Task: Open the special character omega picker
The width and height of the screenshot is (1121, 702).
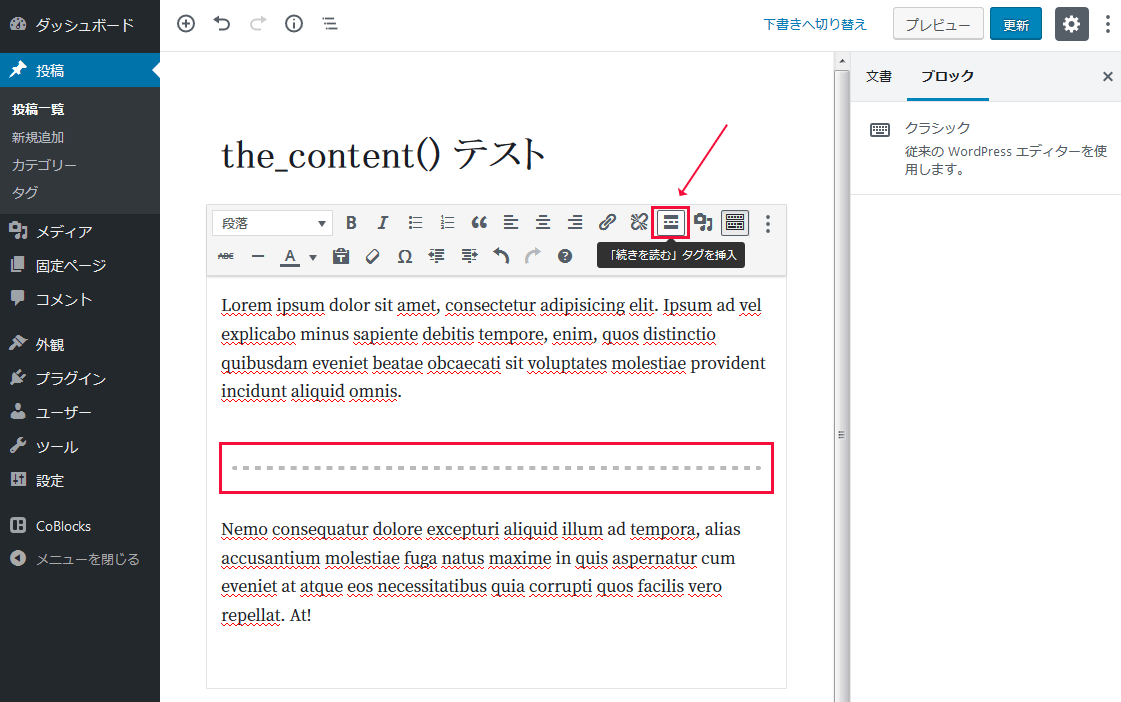Action: pos(405,256)
